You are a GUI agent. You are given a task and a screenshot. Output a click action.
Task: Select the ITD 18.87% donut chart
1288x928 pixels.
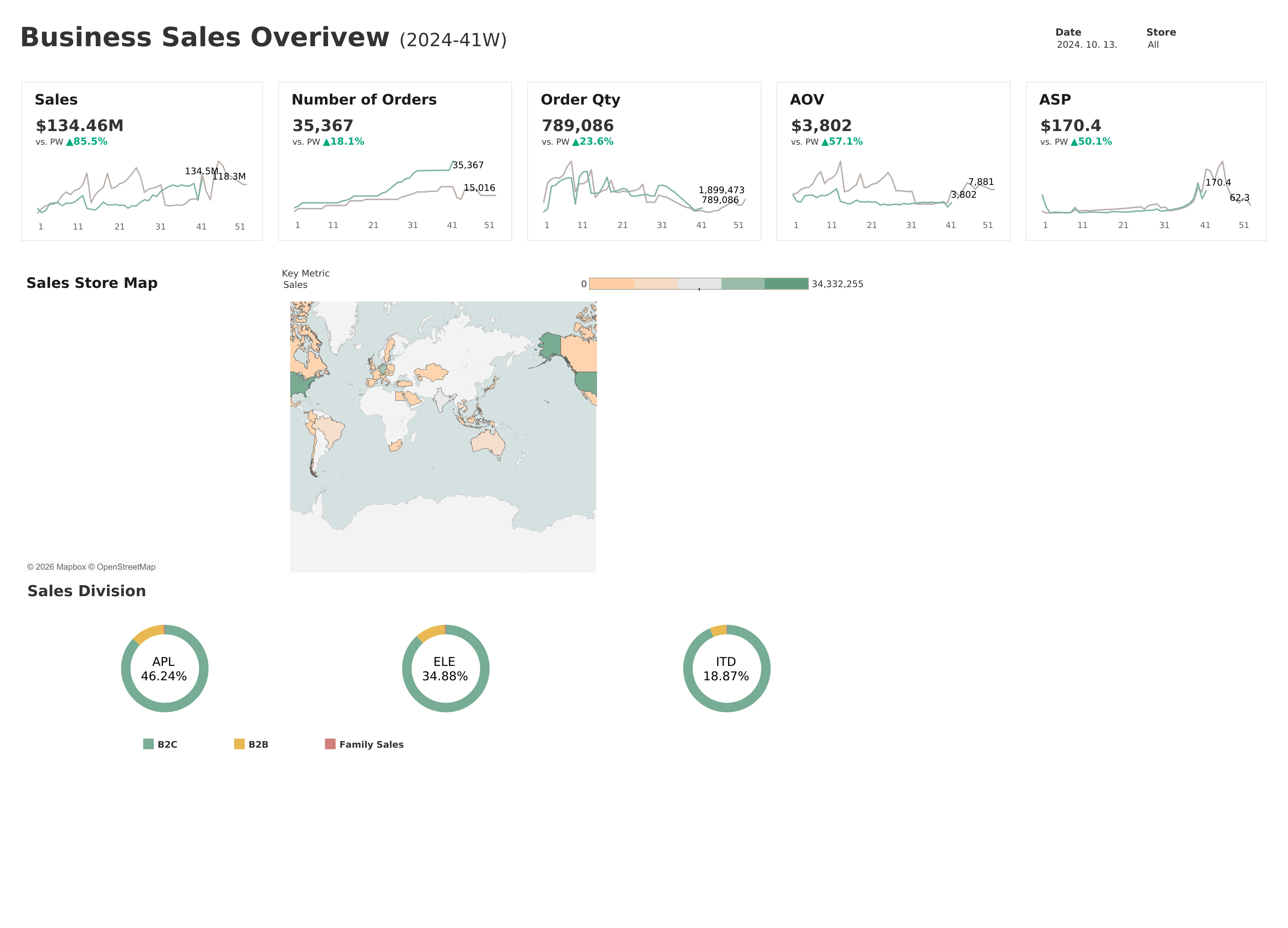(x=727, y=669)
